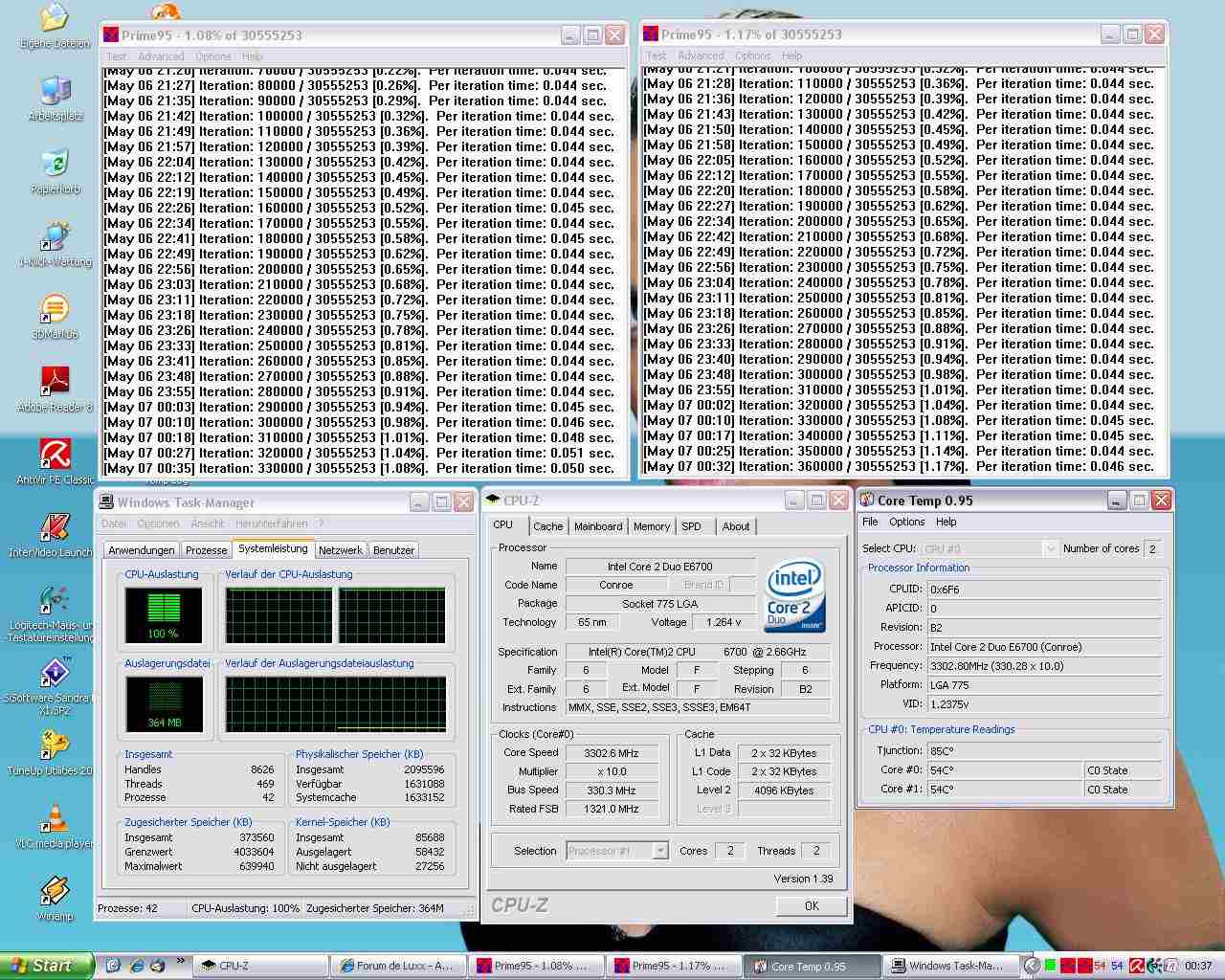1225x980 pixels.
Task: Switch to the Benutzer tab in Task-Manager
Action: pos(393,550)
